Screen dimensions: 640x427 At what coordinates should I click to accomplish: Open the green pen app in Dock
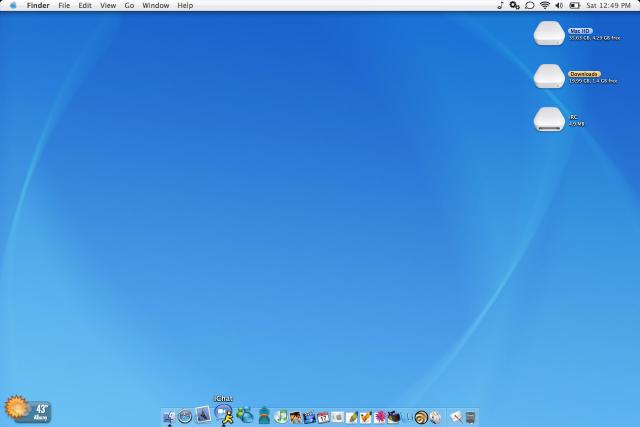pos(351,417)
